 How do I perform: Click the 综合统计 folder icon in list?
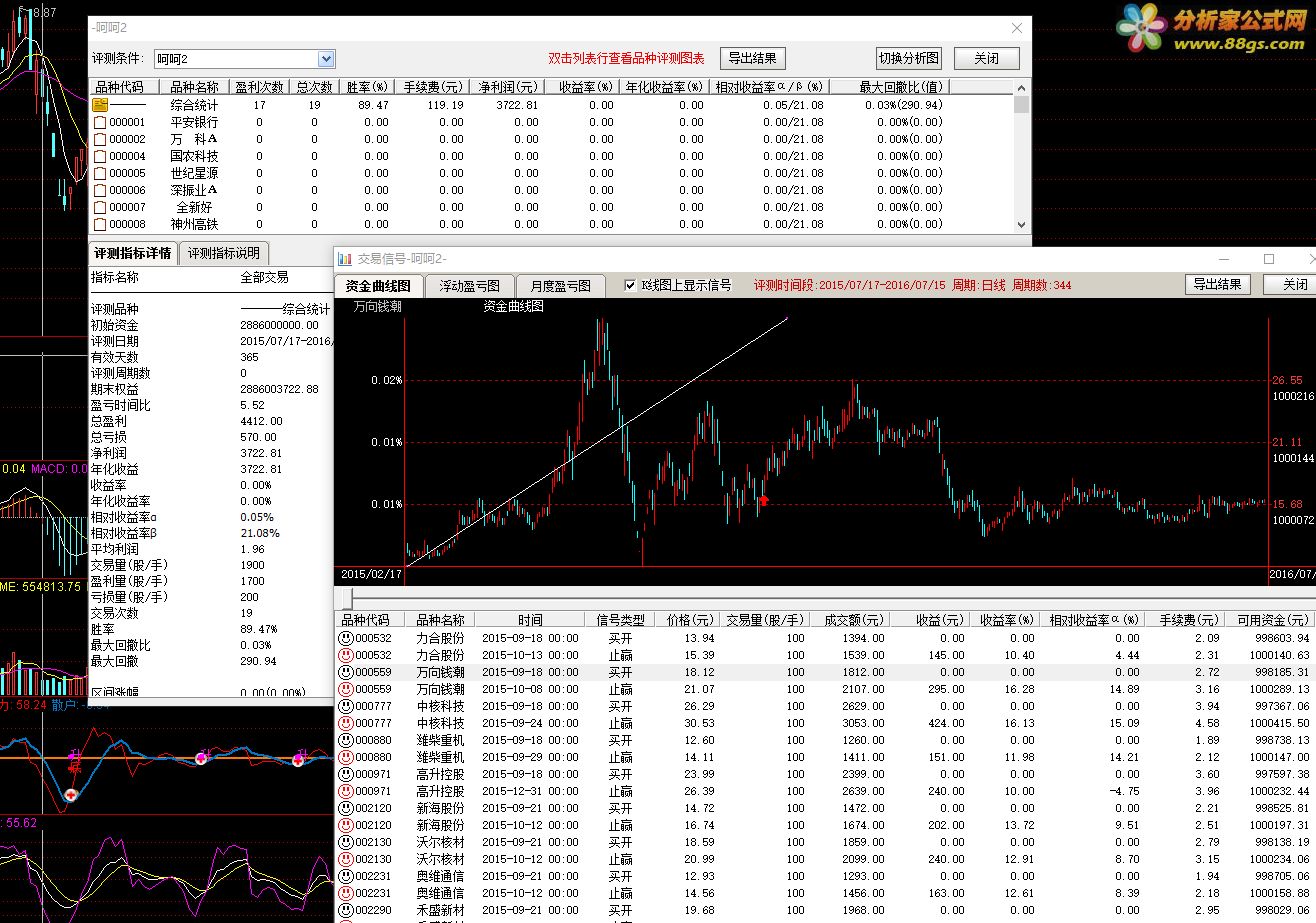(100, 105)
